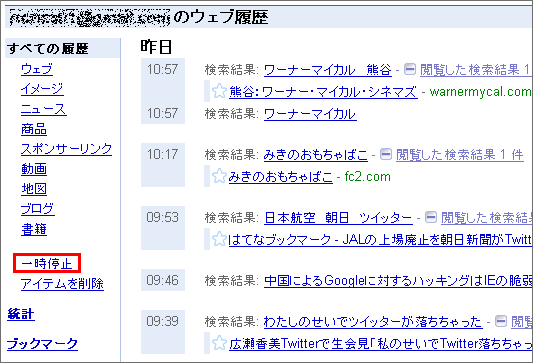Open 中国によるGoogleに対するハッキング search query

pos(398,280)
